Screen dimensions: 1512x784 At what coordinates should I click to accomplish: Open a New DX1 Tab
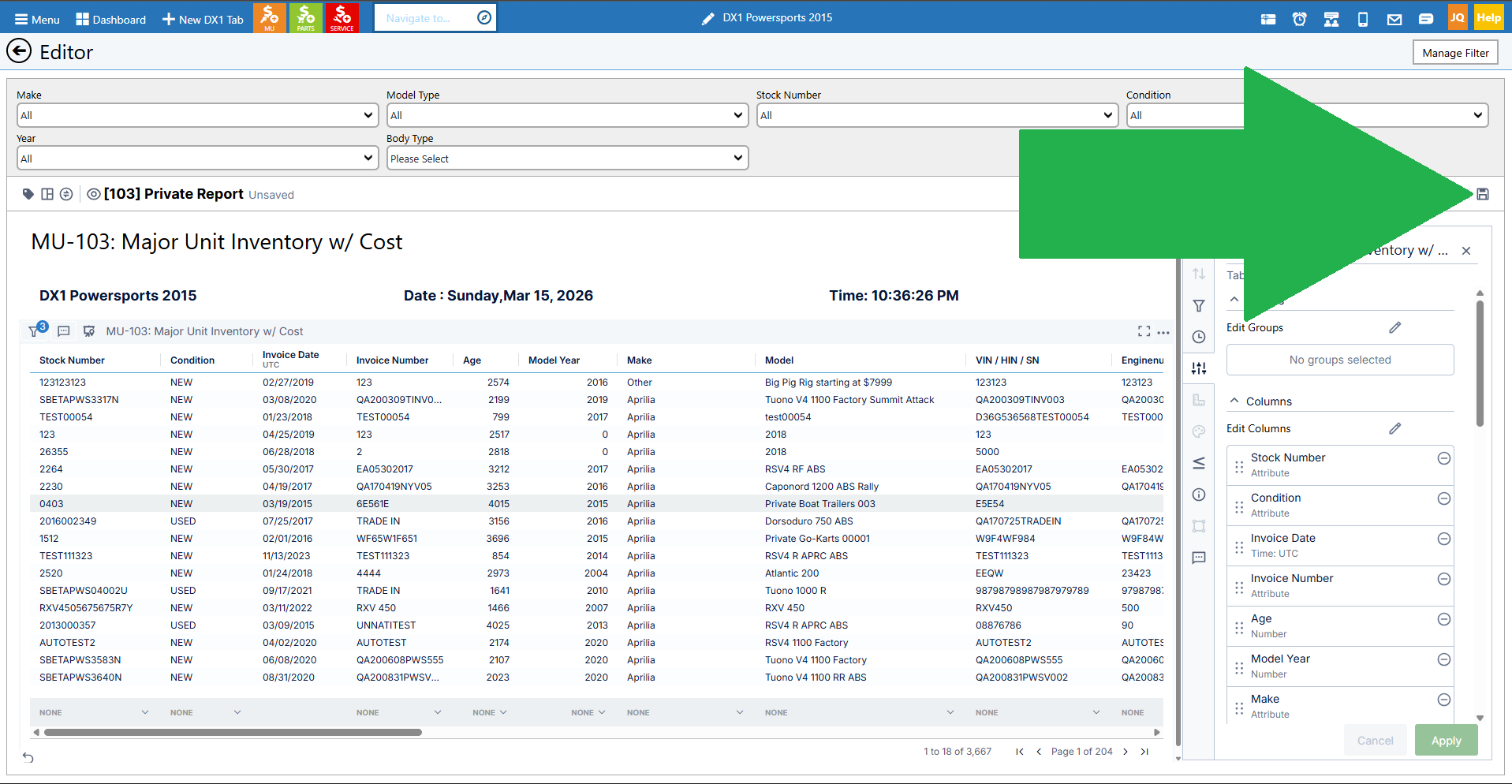pyautogui.click(x=203, y=19)
